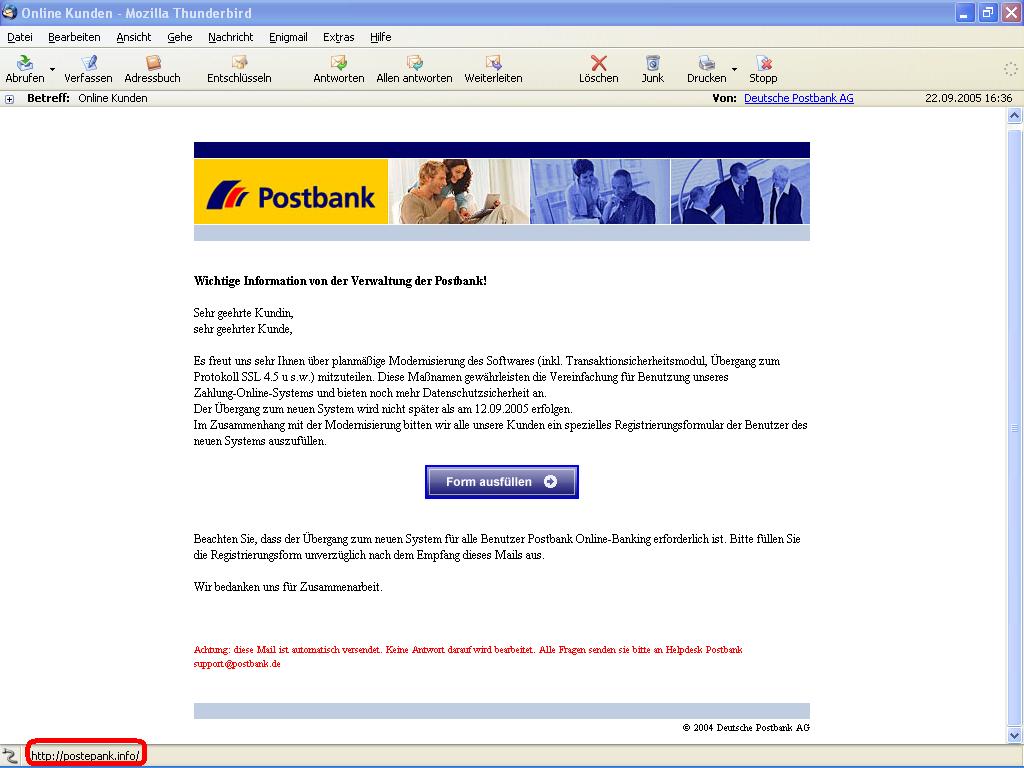
Task: Click the Postbank logo banner
Action: [291, 192]
